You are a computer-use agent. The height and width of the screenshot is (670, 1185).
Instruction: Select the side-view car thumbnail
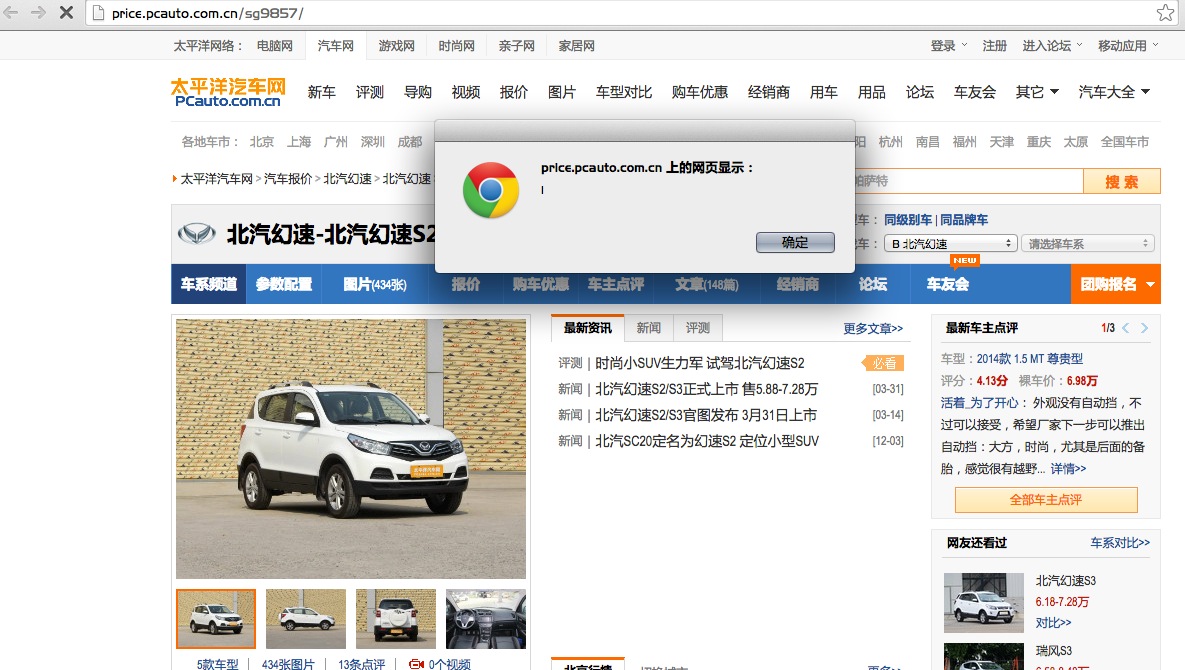[306, 619]
